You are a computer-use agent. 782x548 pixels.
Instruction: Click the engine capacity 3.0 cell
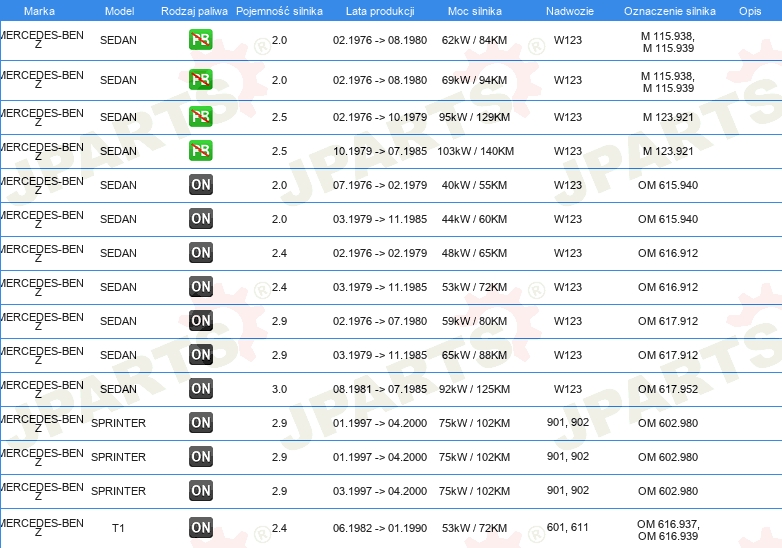point(279,389)
